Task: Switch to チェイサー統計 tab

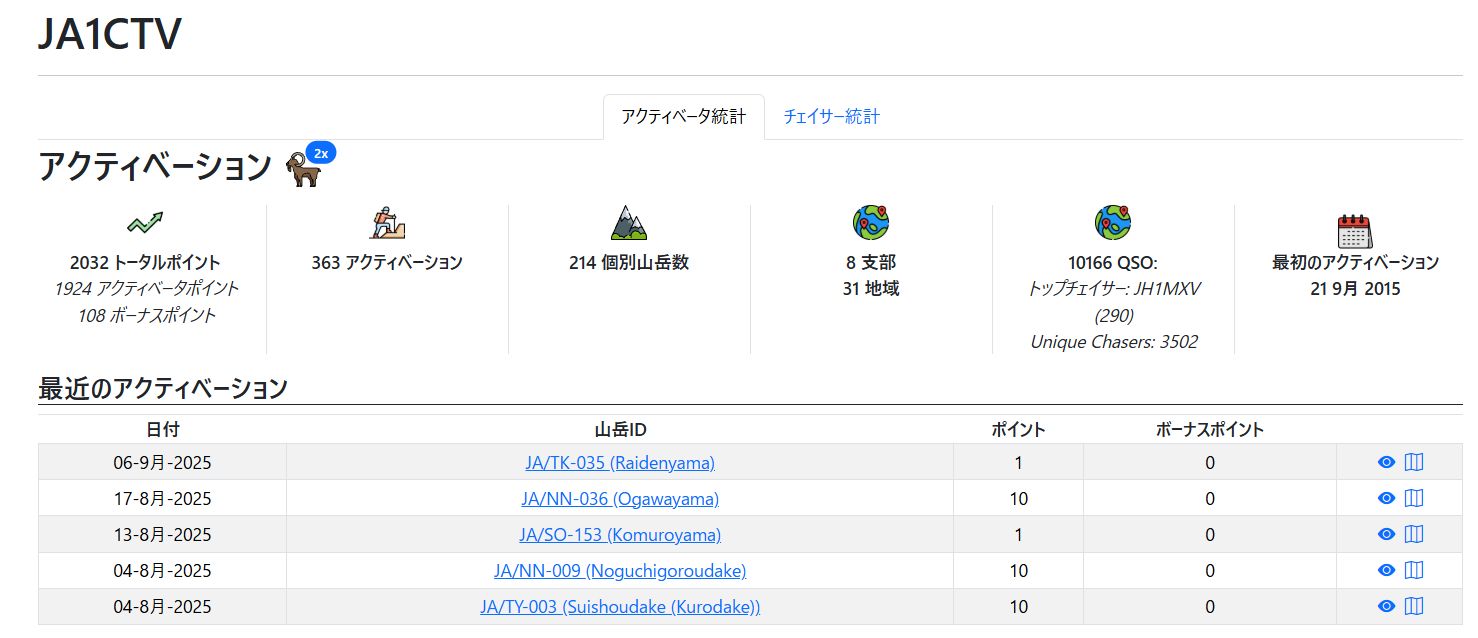Action: coord(831,117)
